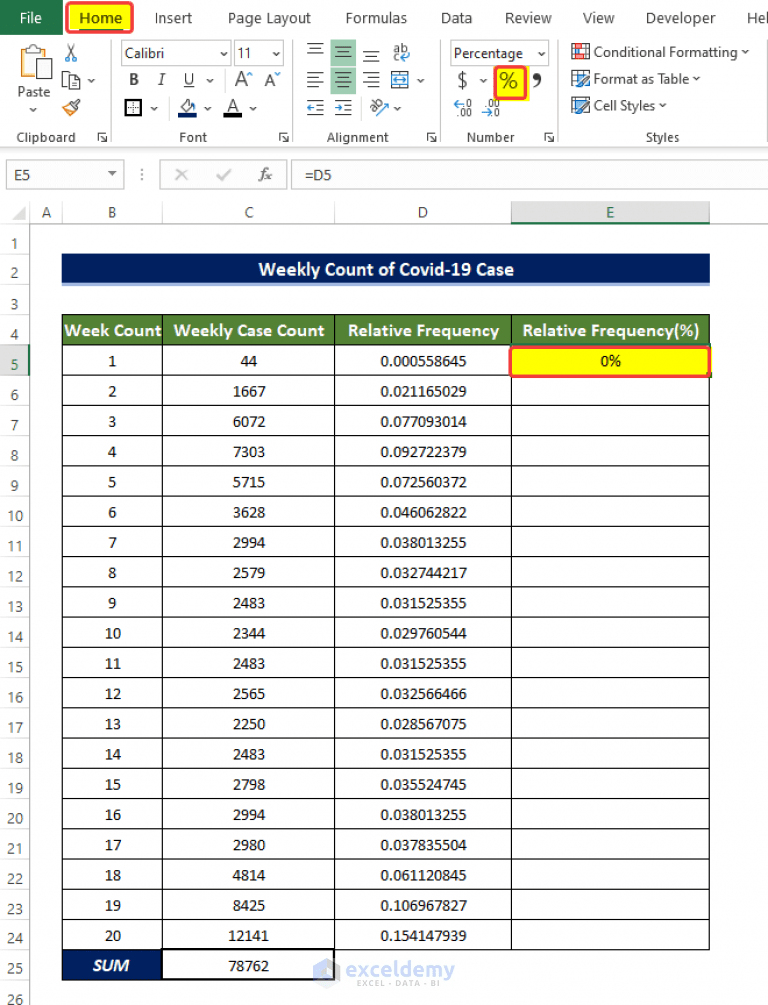
Task: Click the Accounting dollar sign icon
Action: [x=462, y=80]
